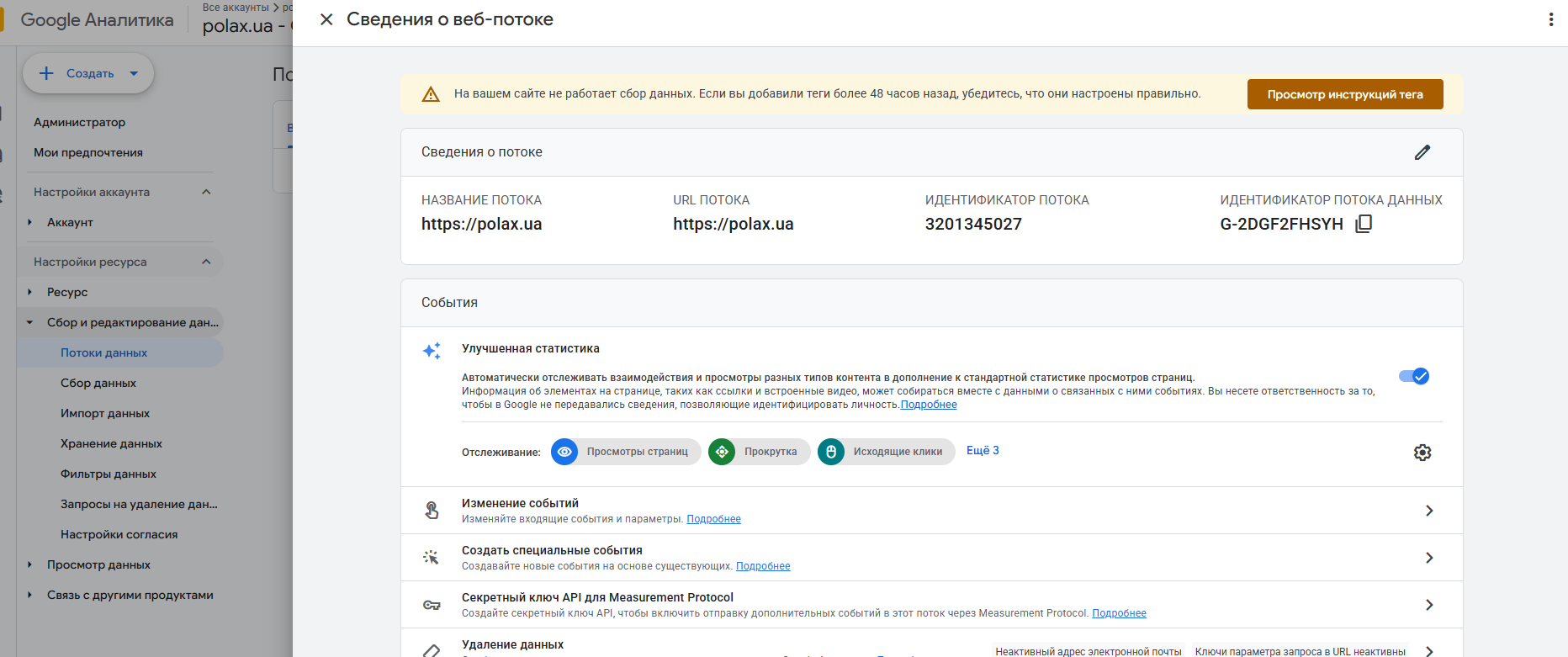Image resolution: width=1568 pixels, height=657 pixels.
Task: Edit stream details with the pencil icon
Action: pos(1422,152)
